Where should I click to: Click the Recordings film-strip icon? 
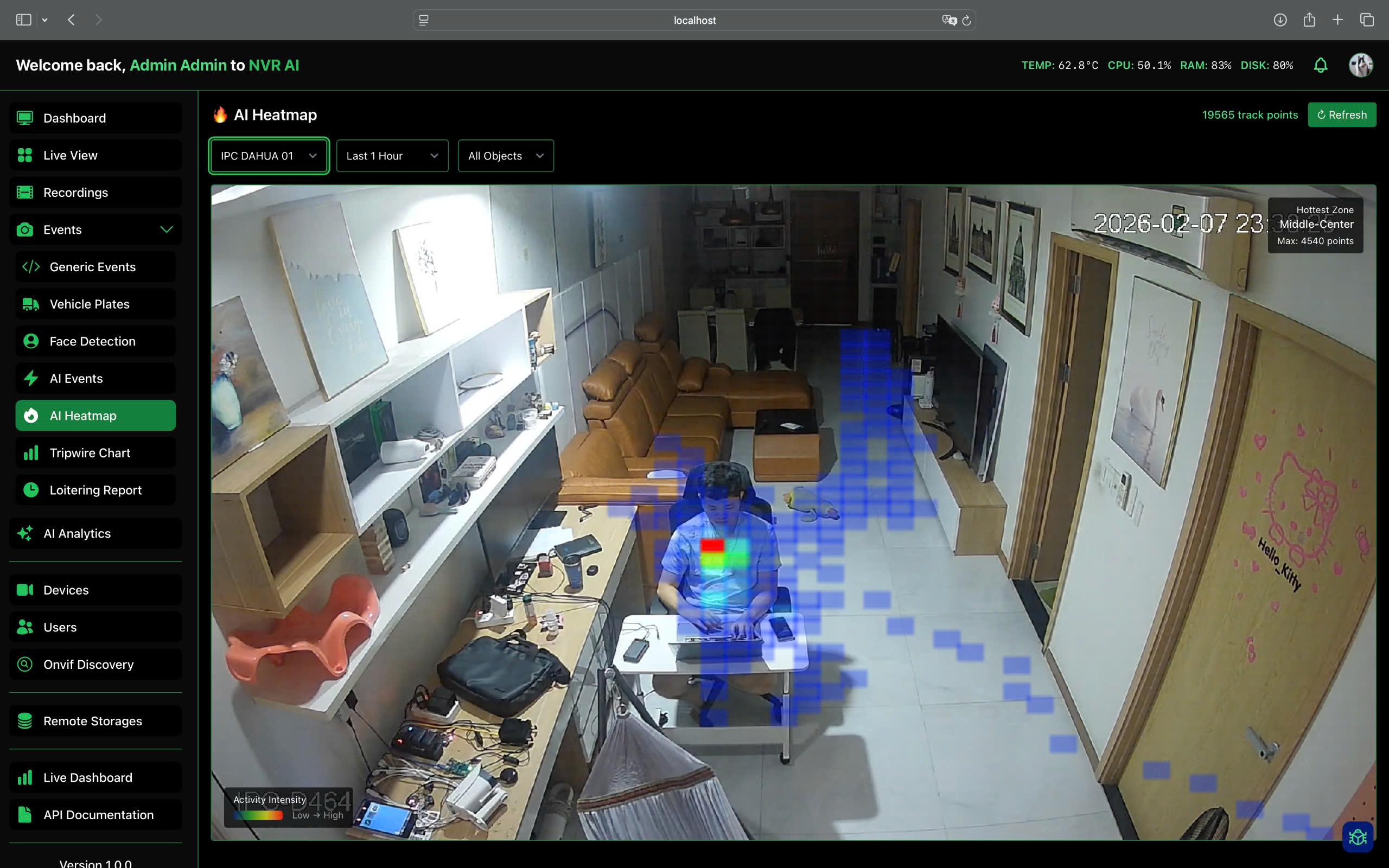tap(24, 192)
